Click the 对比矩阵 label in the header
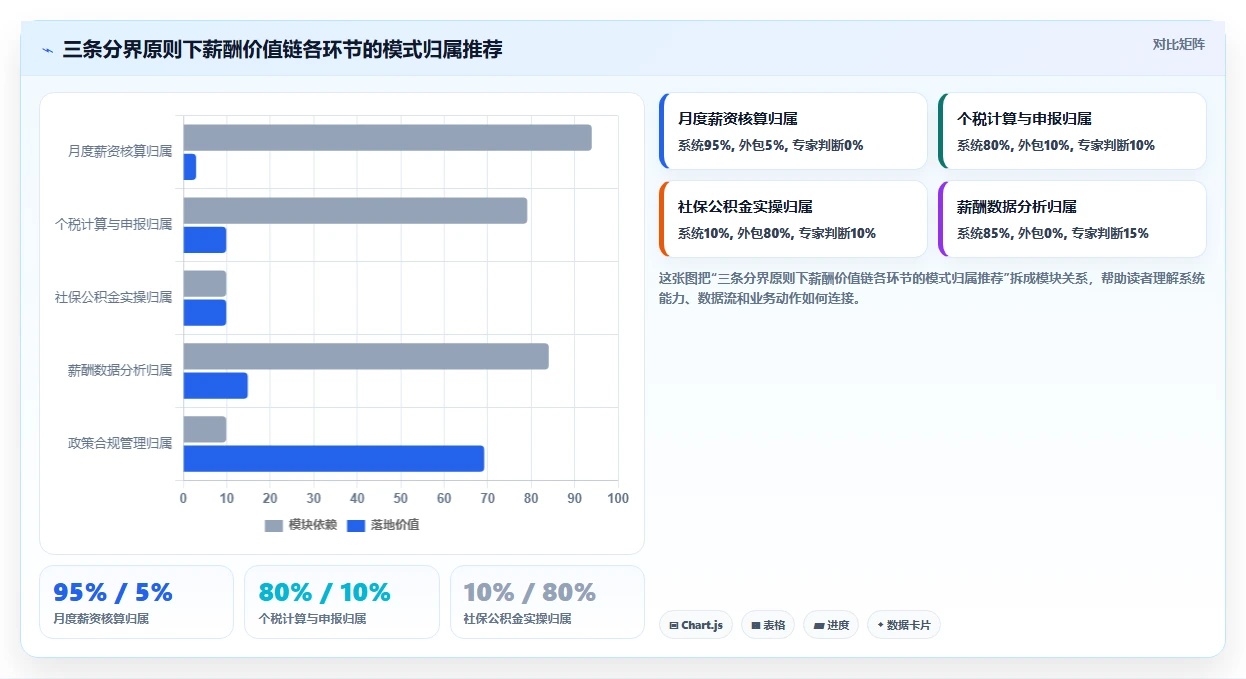 tap(1178, 44)
